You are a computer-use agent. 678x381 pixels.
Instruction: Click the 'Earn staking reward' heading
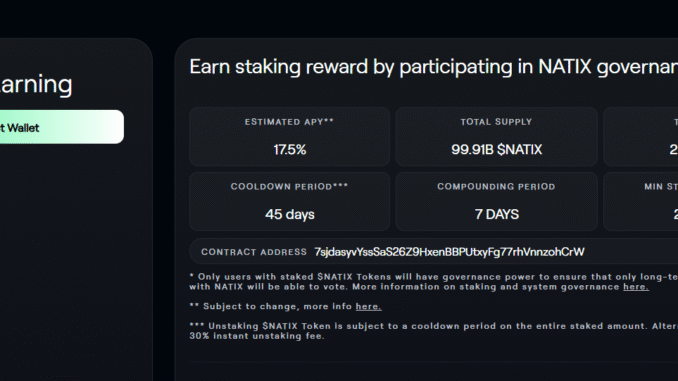tap(434, 67)
